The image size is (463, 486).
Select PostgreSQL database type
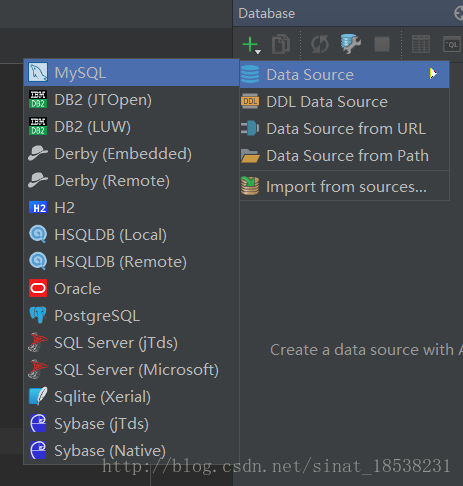point(132,316)
